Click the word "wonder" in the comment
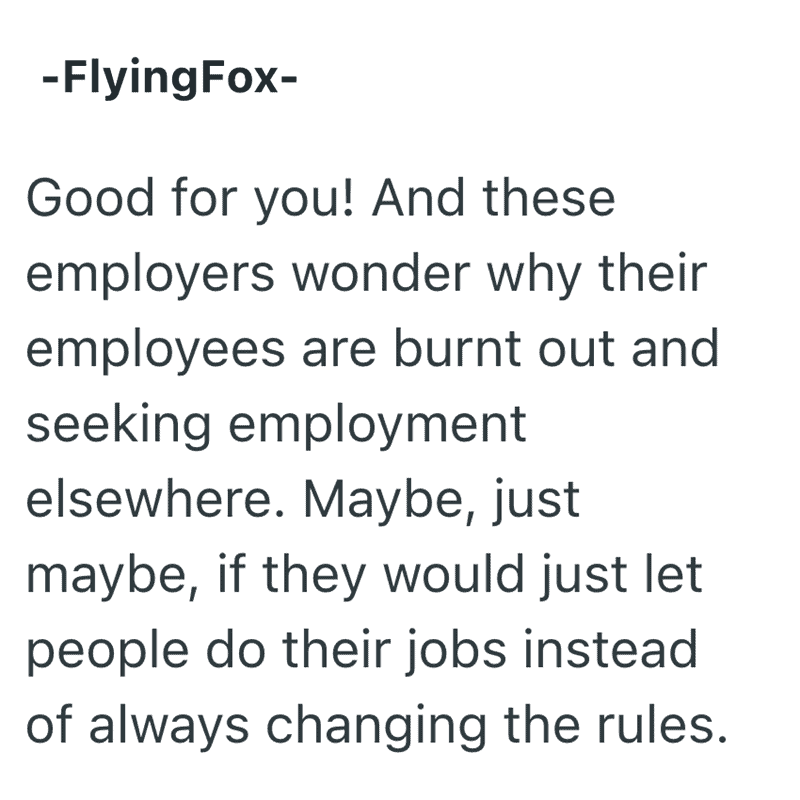 pyautogui.click(x=381, y=276)
